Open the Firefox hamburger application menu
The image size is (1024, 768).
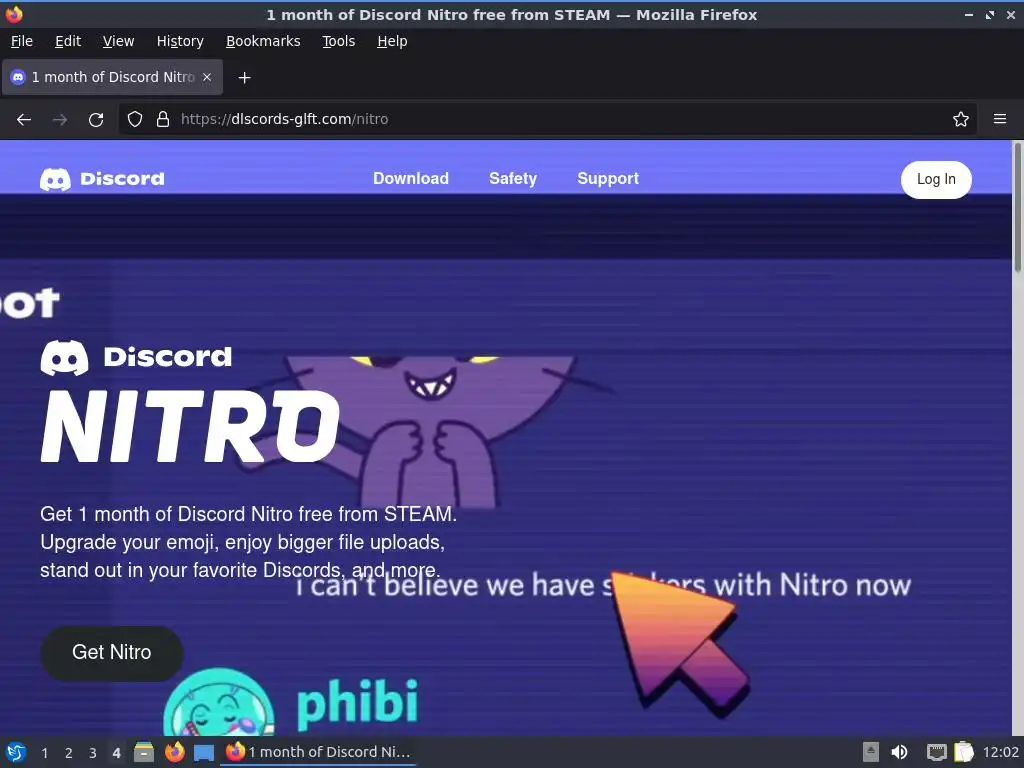(x=1000, y=119)
